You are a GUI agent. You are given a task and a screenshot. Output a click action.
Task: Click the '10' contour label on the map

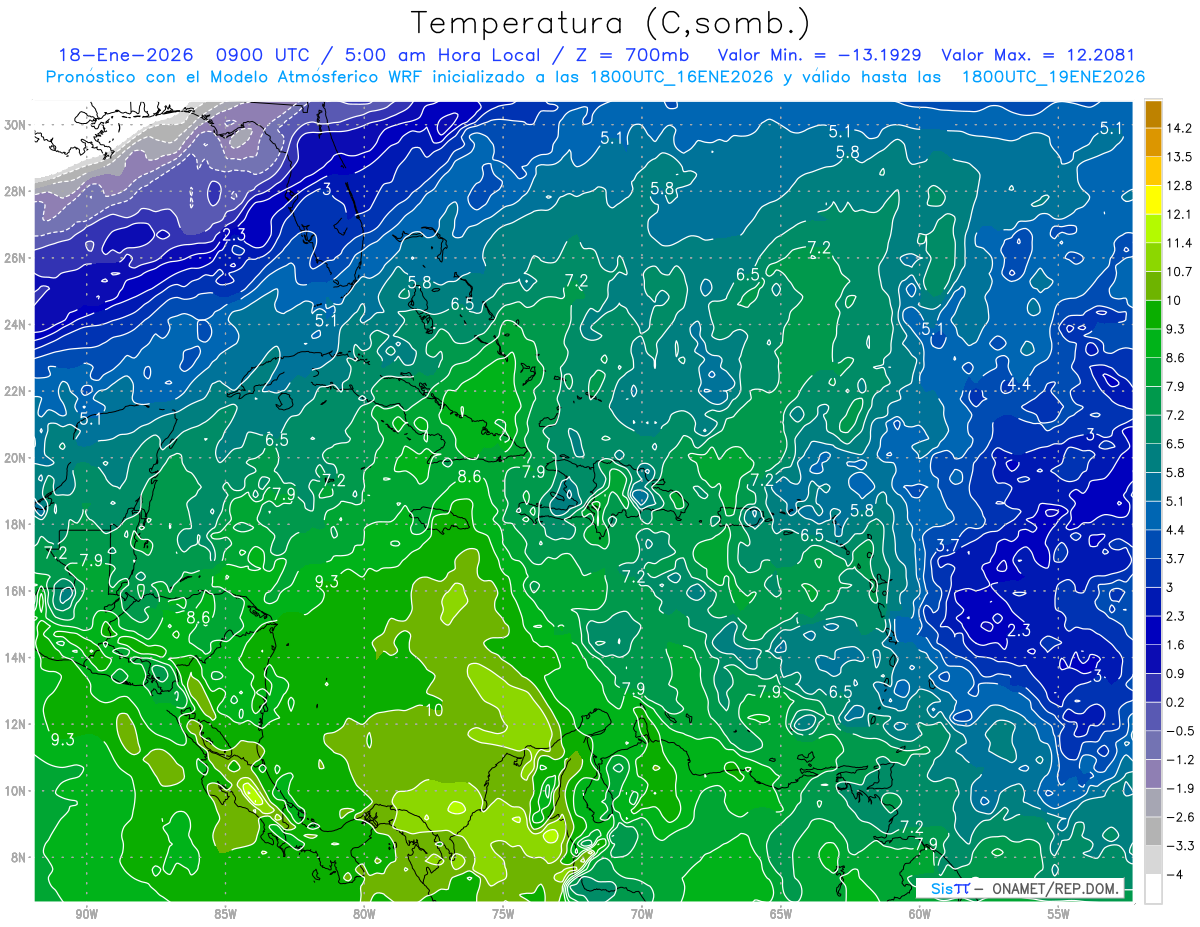tap(434, 711)
